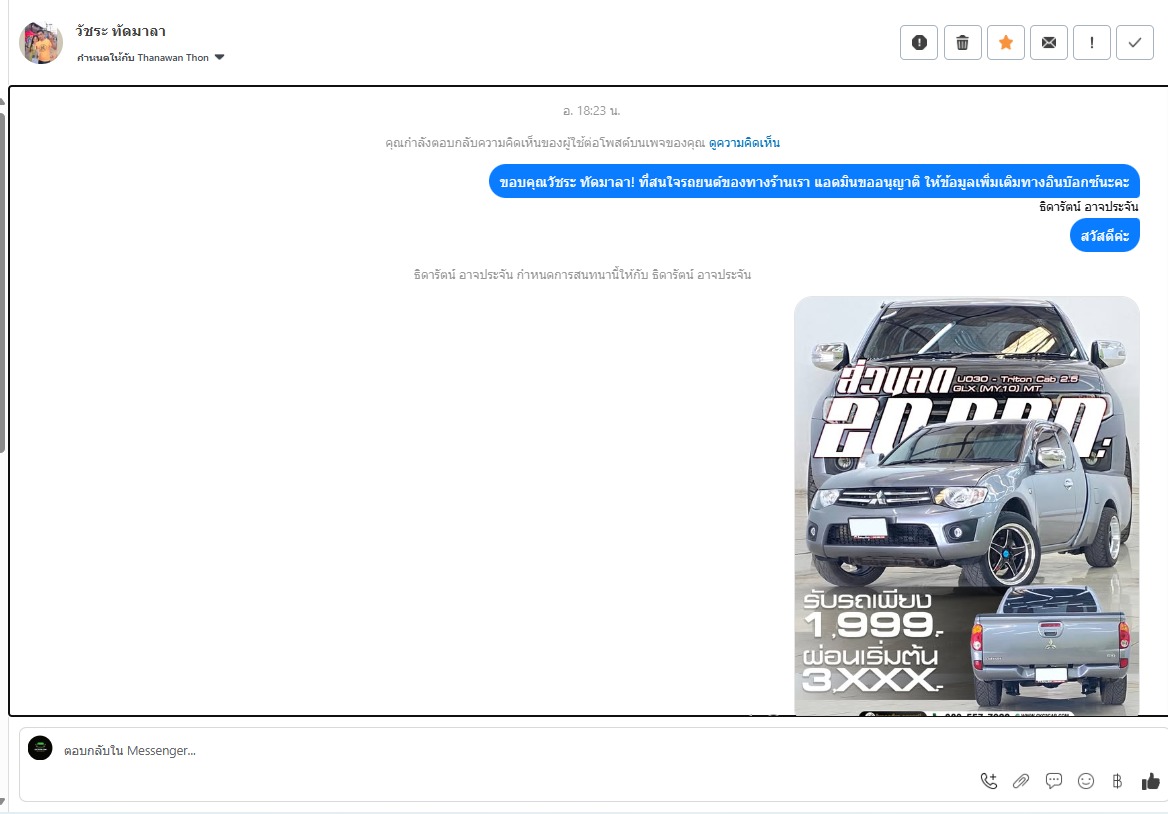Click the timestamp อ. 18:23 น.
1168x814 pixels.
tap(591, 111)
